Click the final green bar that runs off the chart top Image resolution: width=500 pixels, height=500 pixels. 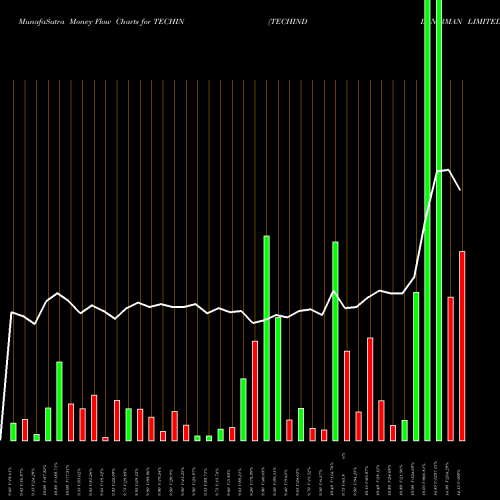tap(439, 220)
